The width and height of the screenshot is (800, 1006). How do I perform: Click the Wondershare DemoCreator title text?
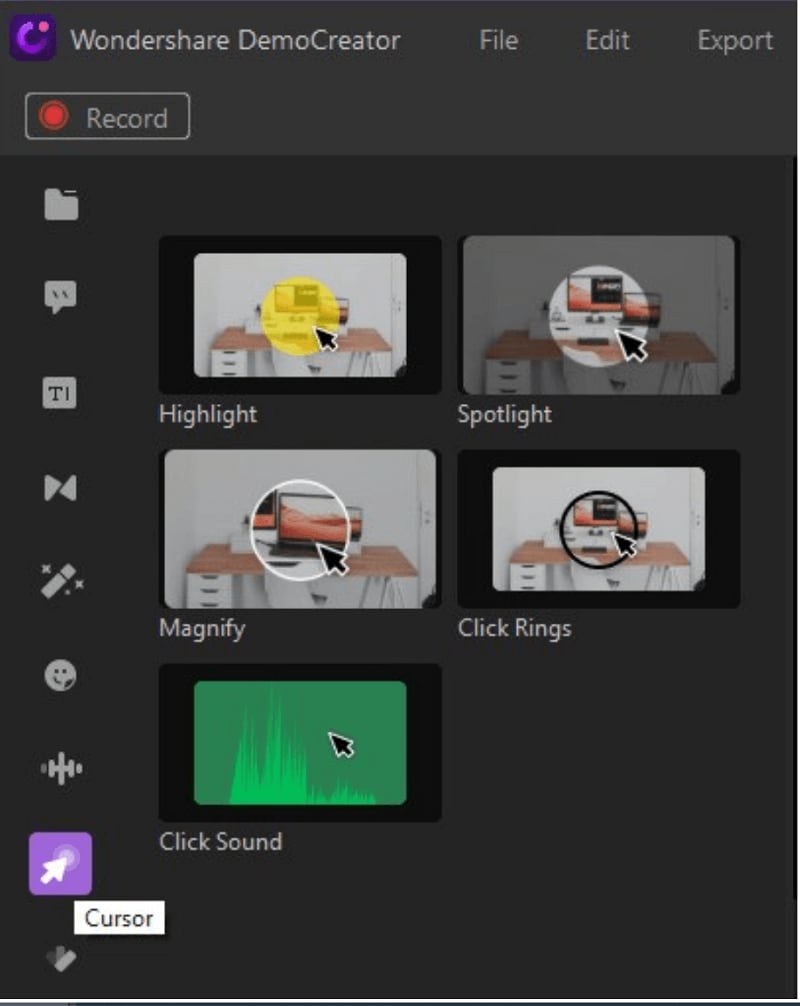pyautogui.click(x=235, y=40)
